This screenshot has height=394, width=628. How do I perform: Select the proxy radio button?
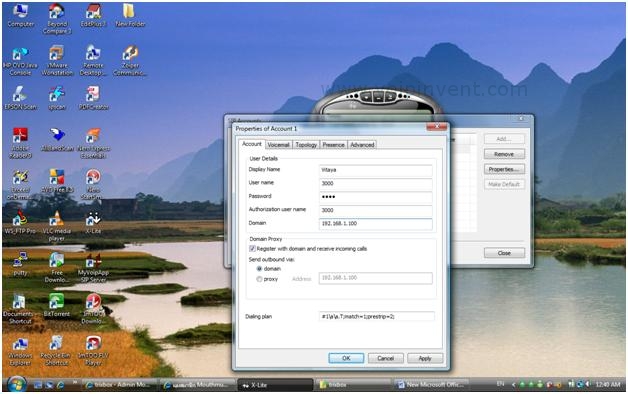pyautogui.click(x=259, y=279)
